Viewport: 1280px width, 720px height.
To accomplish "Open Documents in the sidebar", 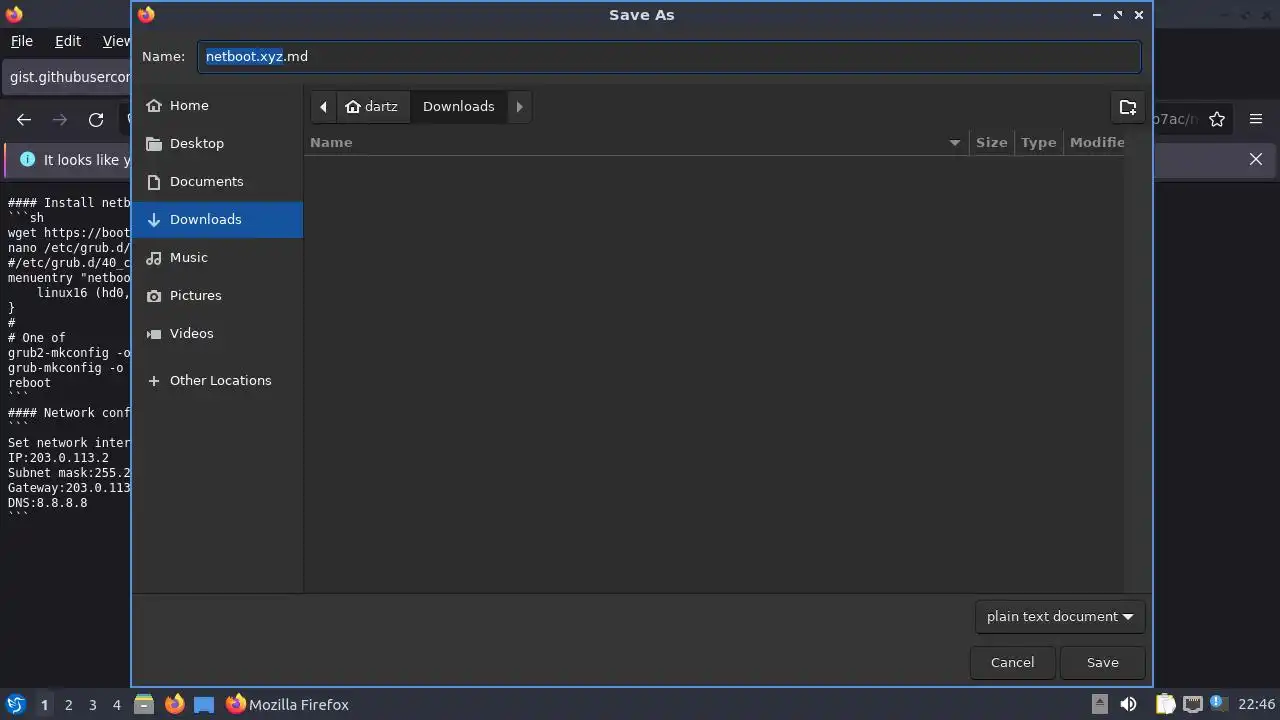I will click(x=217, y=181).
